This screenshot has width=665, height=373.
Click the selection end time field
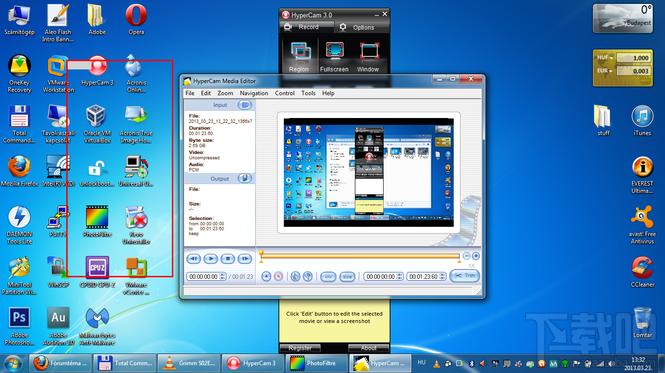(x=426, y=277)
